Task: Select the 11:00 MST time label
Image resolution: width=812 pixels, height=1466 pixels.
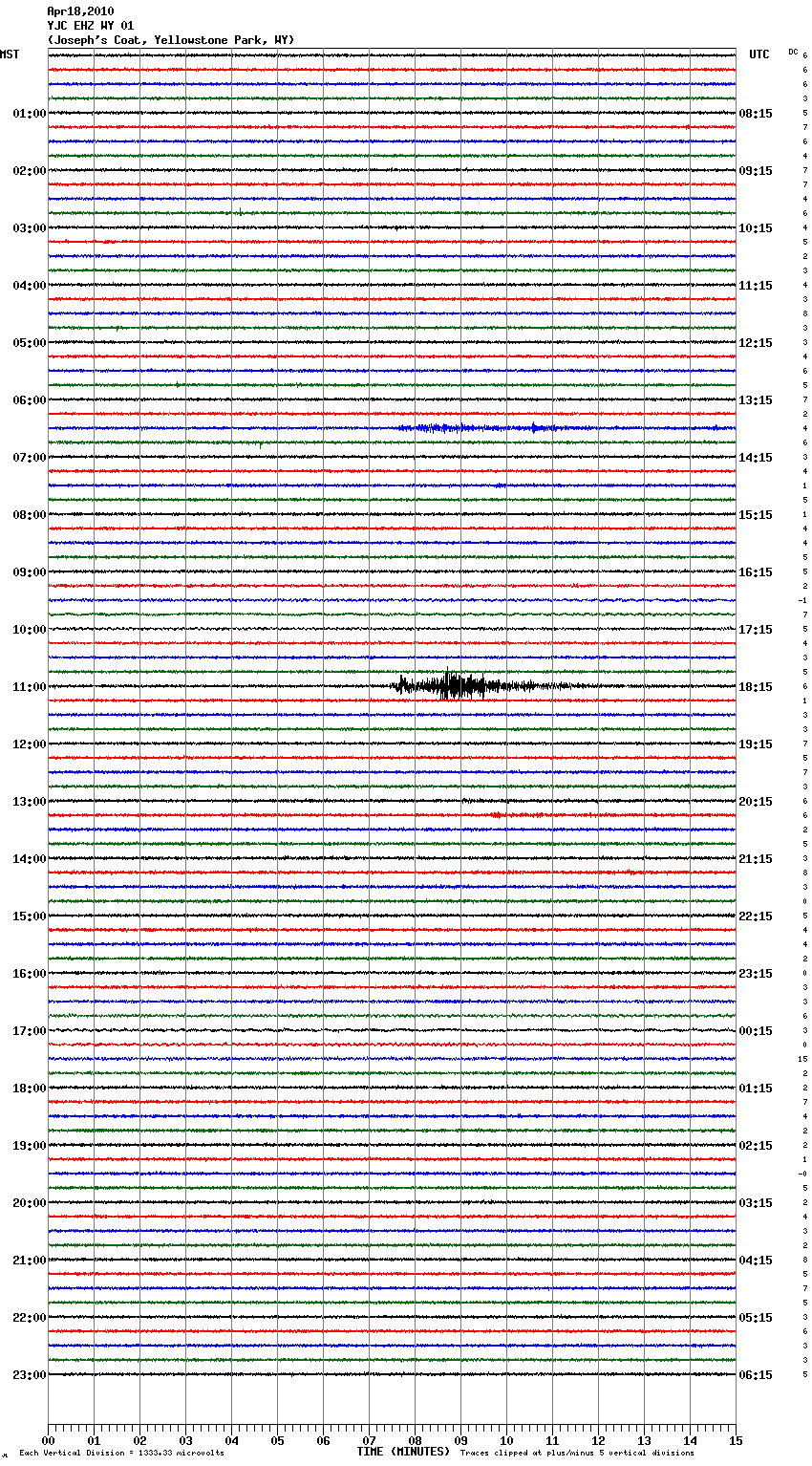Action: point(29,687)
